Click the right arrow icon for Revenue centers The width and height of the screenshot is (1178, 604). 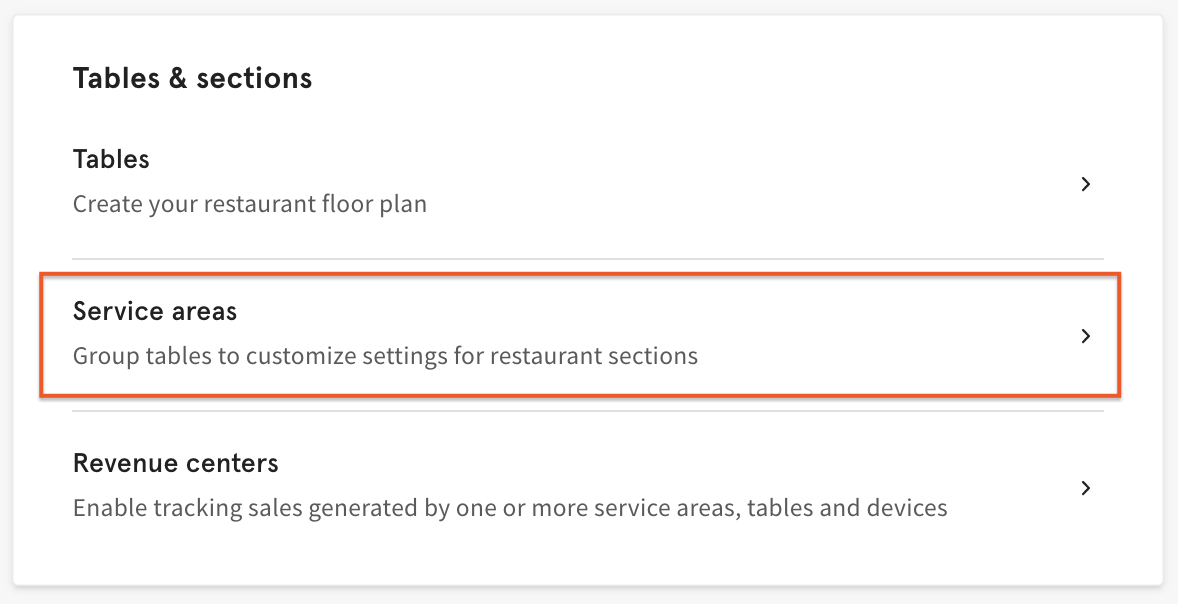click(x=1086, y=488)
